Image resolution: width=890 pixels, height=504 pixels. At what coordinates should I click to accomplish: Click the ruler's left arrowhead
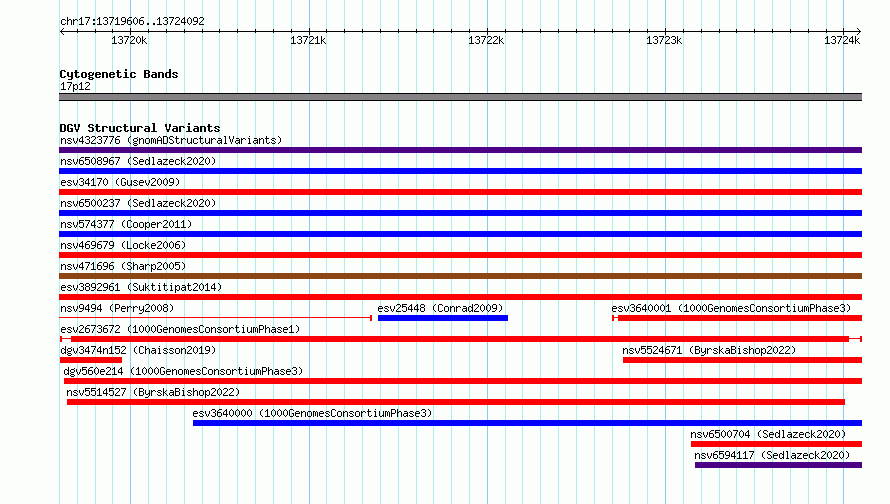[x=62, y=32]
